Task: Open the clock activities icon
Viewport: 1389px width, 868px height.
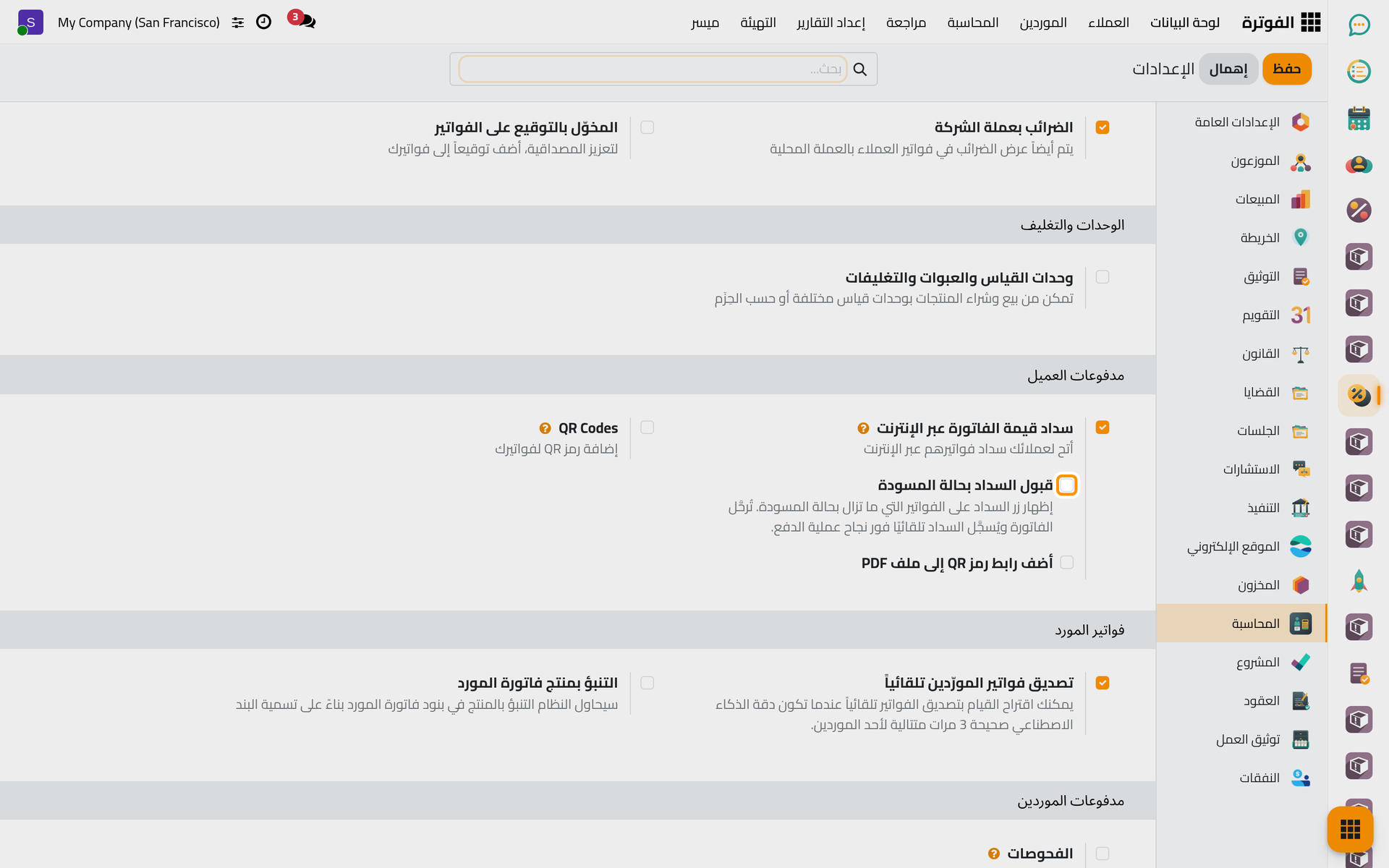Action: pyautogui.click(x=264, y=22)
